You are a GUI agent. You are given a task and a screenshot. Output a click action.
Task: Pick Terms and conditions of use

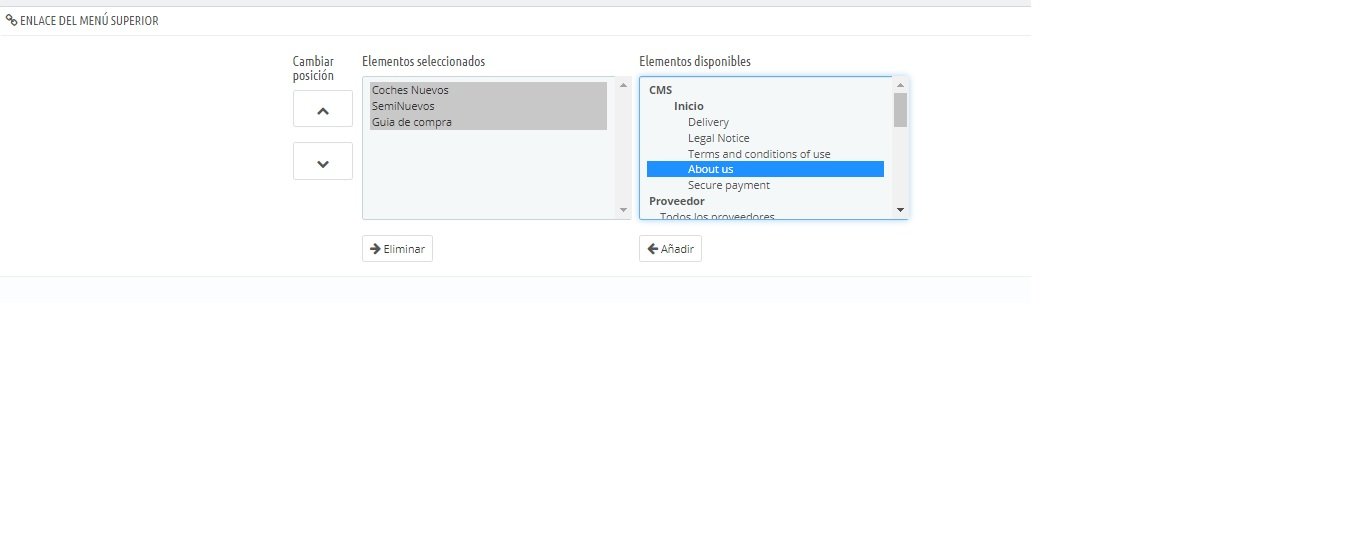765,154
